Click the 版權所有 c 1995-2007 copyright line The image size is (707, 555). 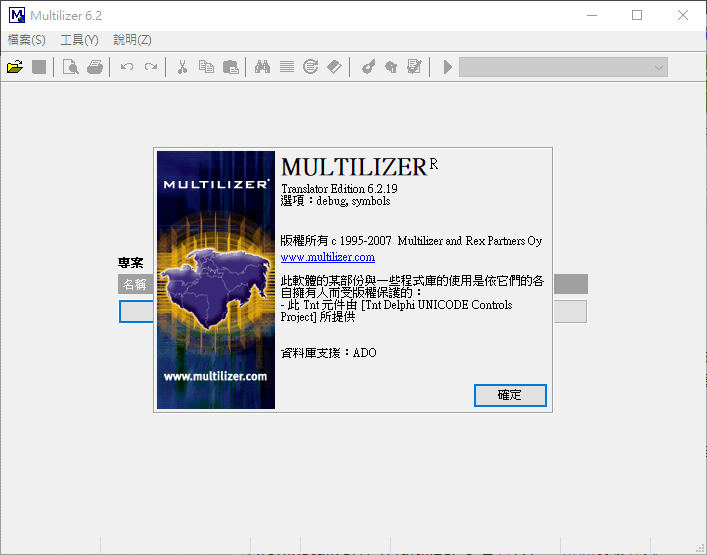[411, 241]
